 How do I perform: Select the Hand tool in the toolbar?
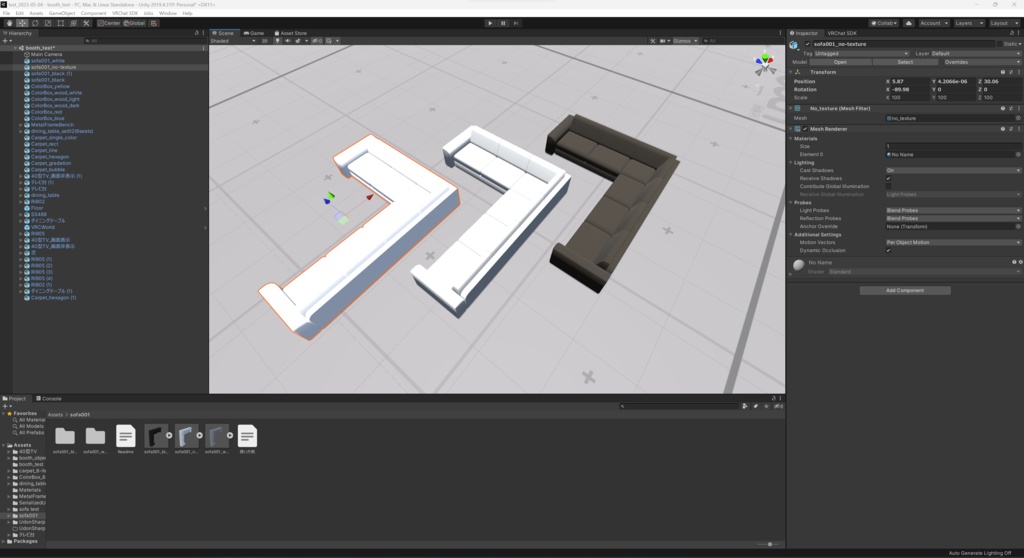pos(9,23)
